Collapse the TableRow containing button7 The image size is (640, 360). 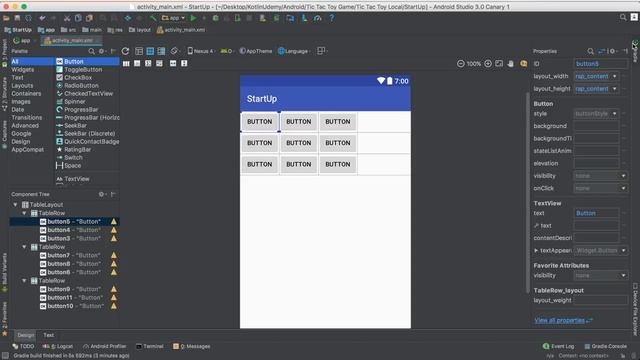point(24,247)
